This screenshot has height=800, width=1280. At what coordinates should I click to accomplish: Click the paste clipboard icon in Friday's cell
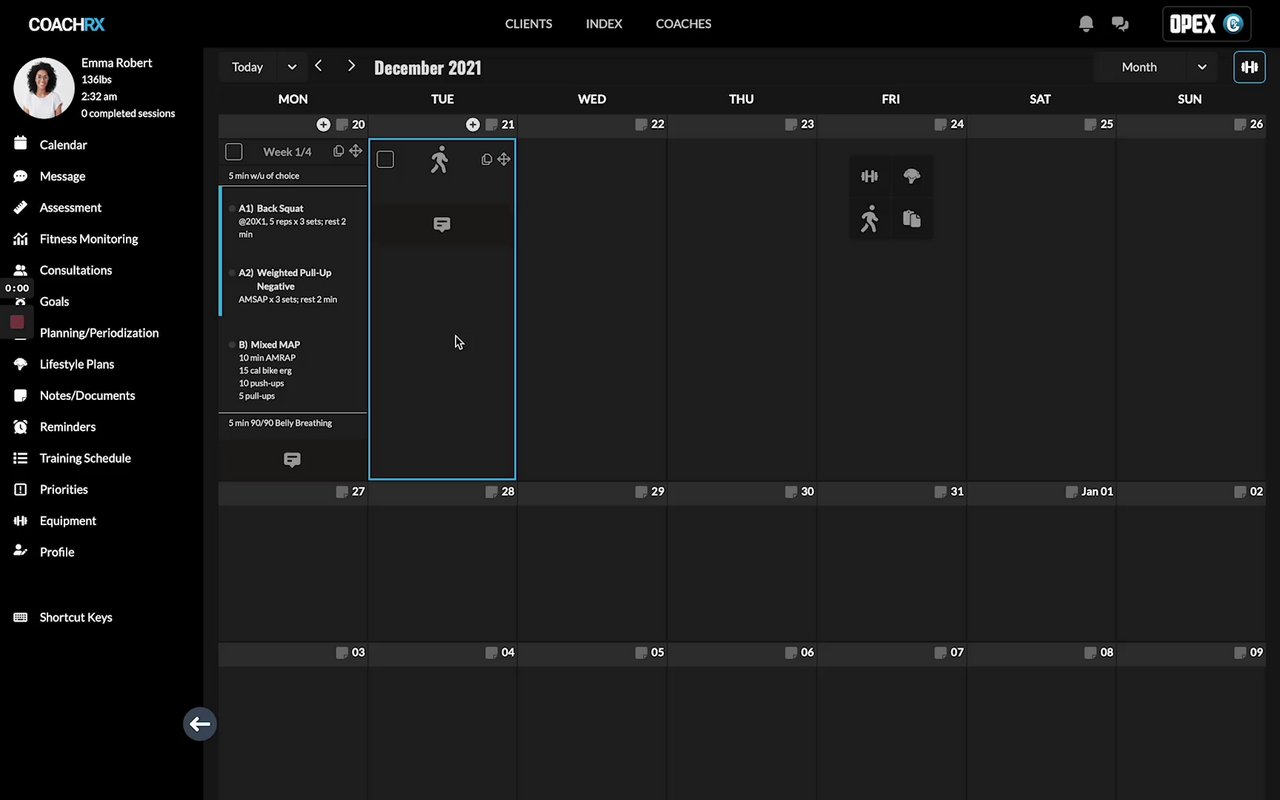[911, 219]
